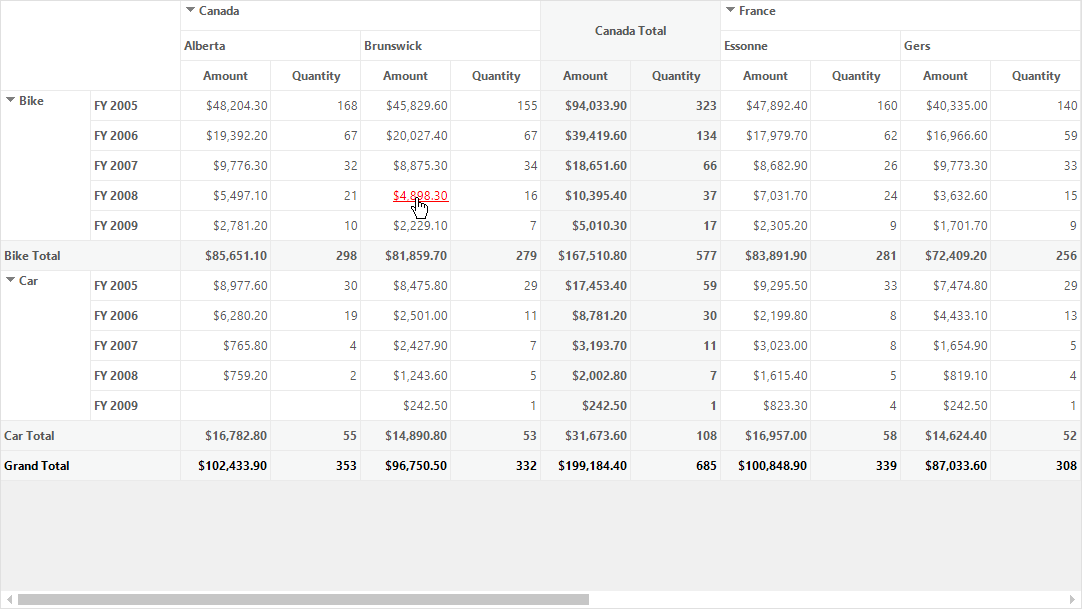The image size is (1082, 609).
Task: Click the Alberta Amount column header
Action: coord(226,76)
